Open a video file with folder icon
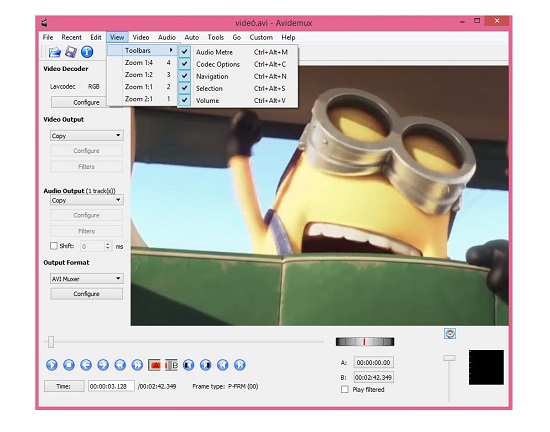The width and height of the screenshot is (550, 432). (x=54, y=52)
